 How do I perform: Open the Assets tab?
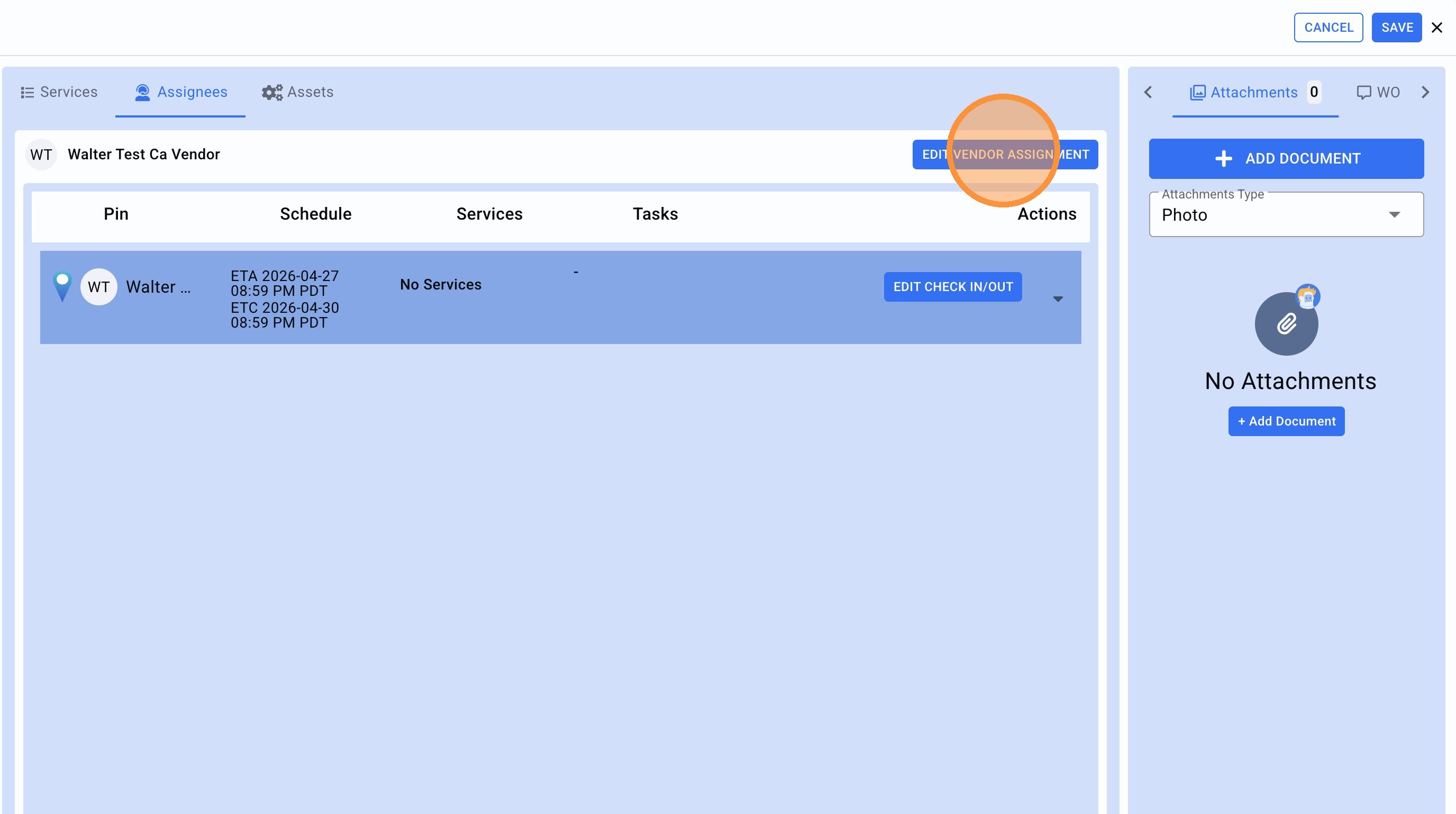tap(297, 92)
